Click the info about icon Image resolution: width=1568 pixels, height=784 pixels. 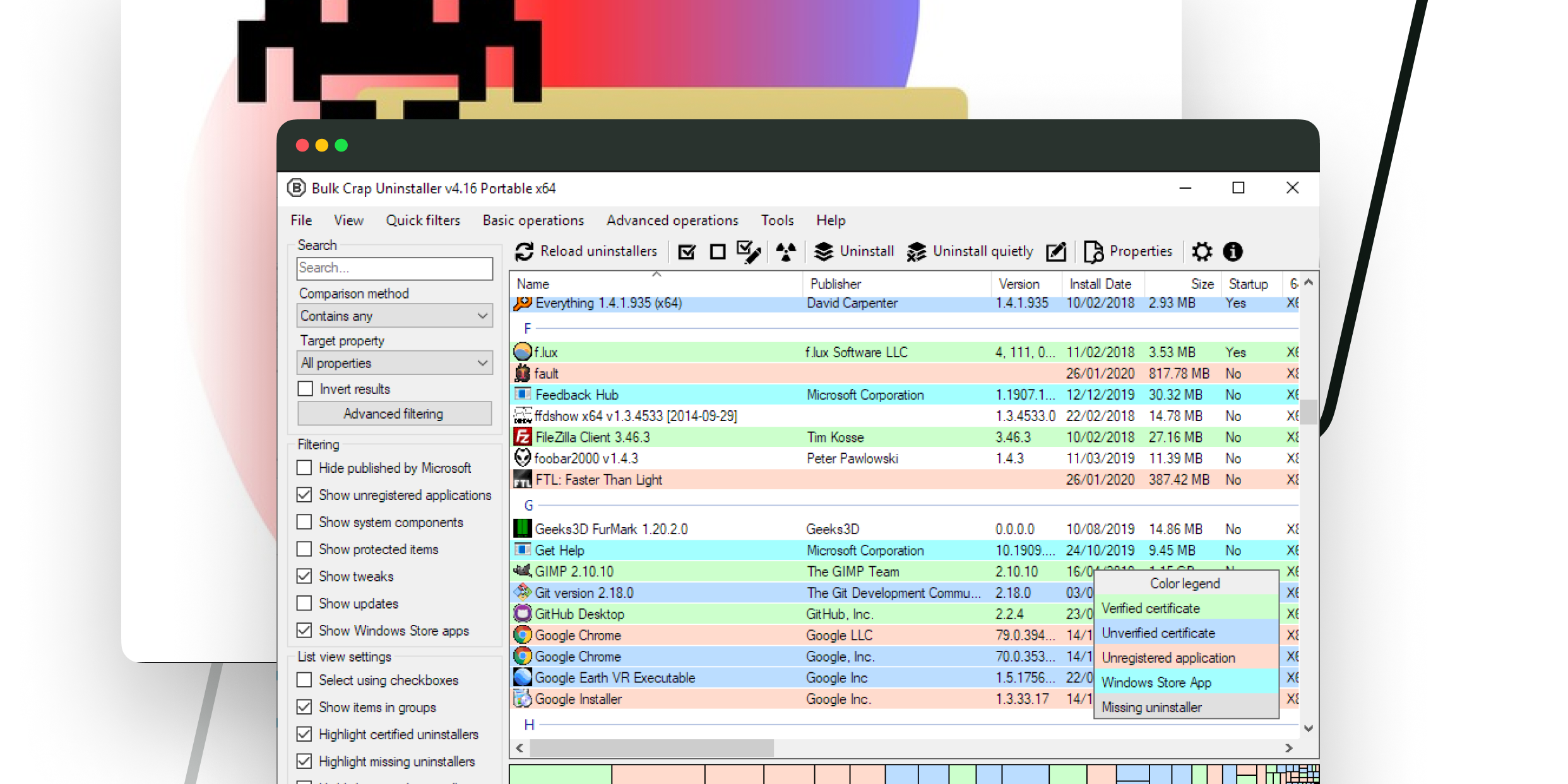coord(1232,252)
